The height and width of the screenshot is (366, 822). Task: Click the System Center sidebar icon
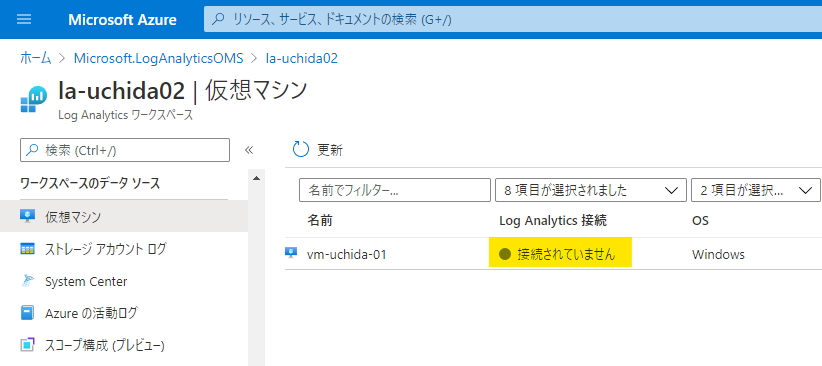[x=27, y=281]
